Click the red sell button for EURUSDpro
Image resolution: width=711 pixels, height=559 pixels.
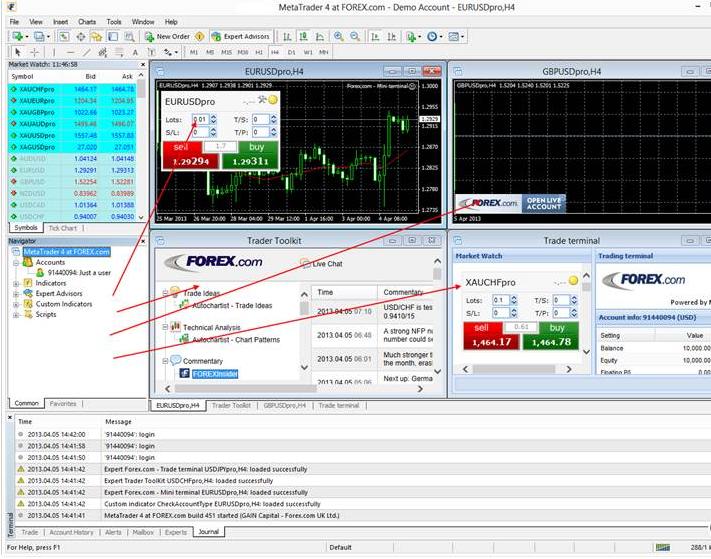point(191,154)
